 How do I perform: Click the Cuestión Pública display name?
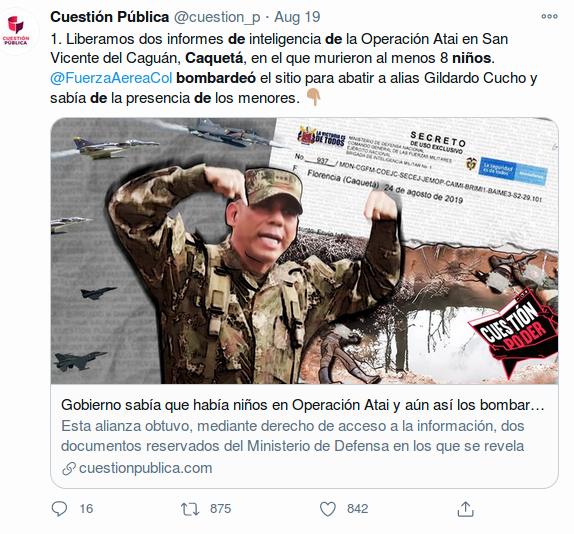point(109,17)
